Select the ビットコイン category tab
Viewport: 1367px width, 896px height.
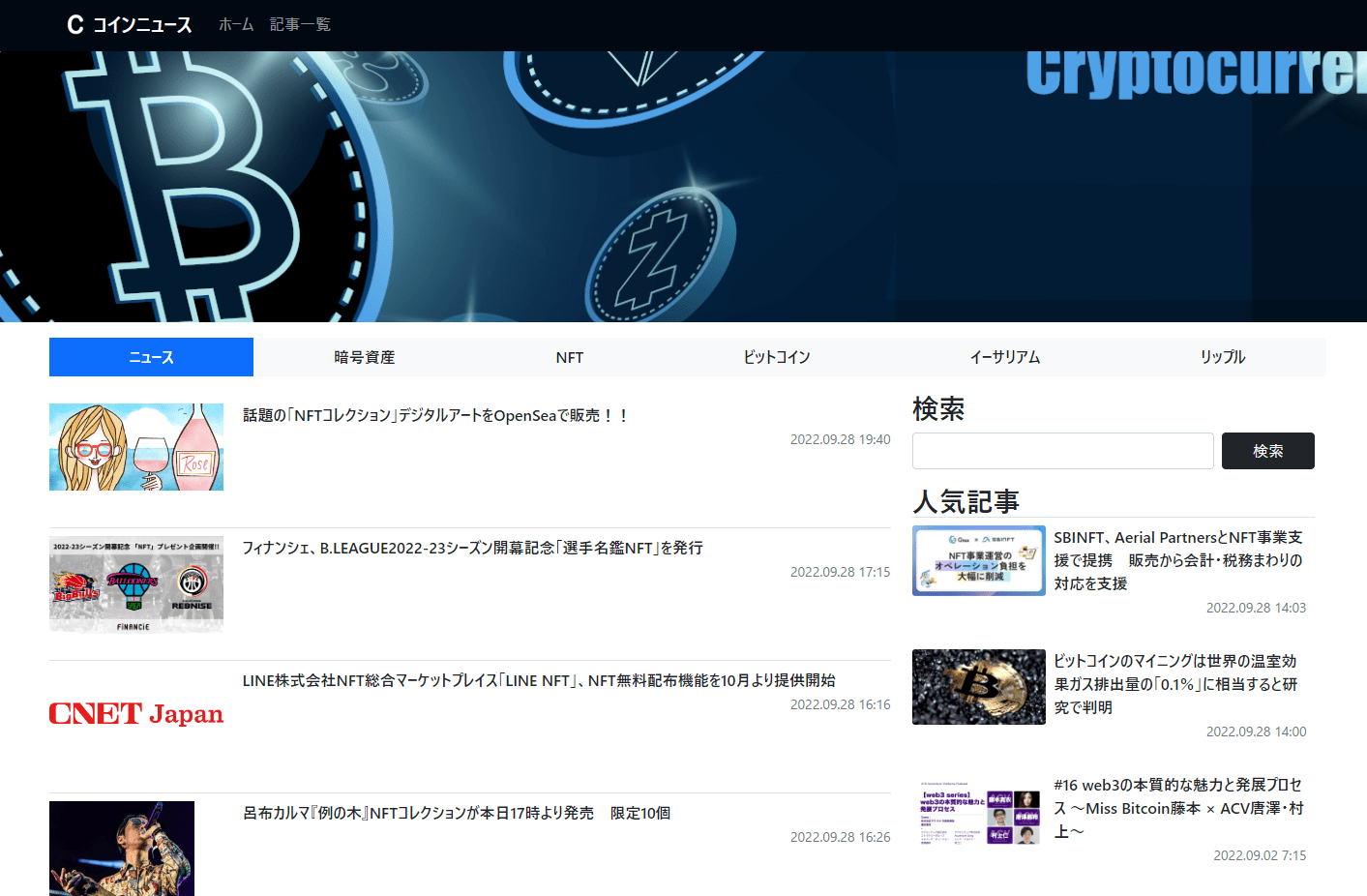pos(776,357)
